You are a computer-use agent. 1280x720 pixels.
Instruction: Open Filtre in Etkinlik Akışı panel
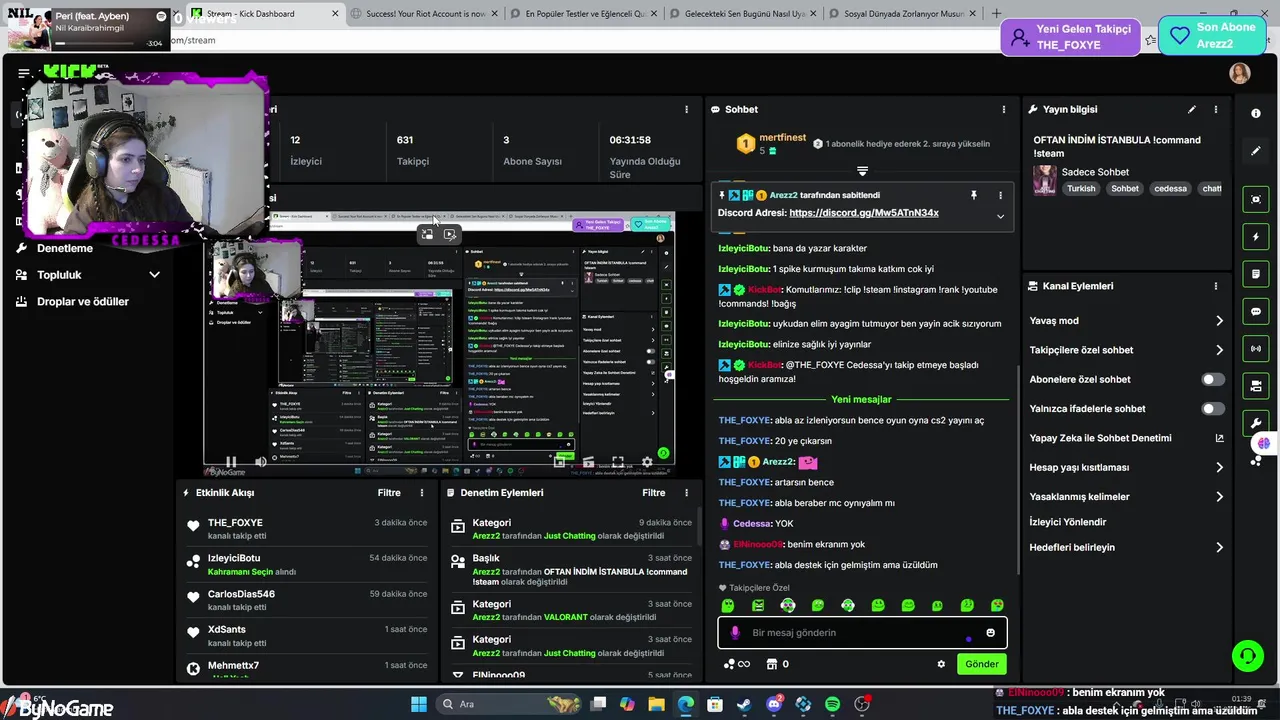389,493
